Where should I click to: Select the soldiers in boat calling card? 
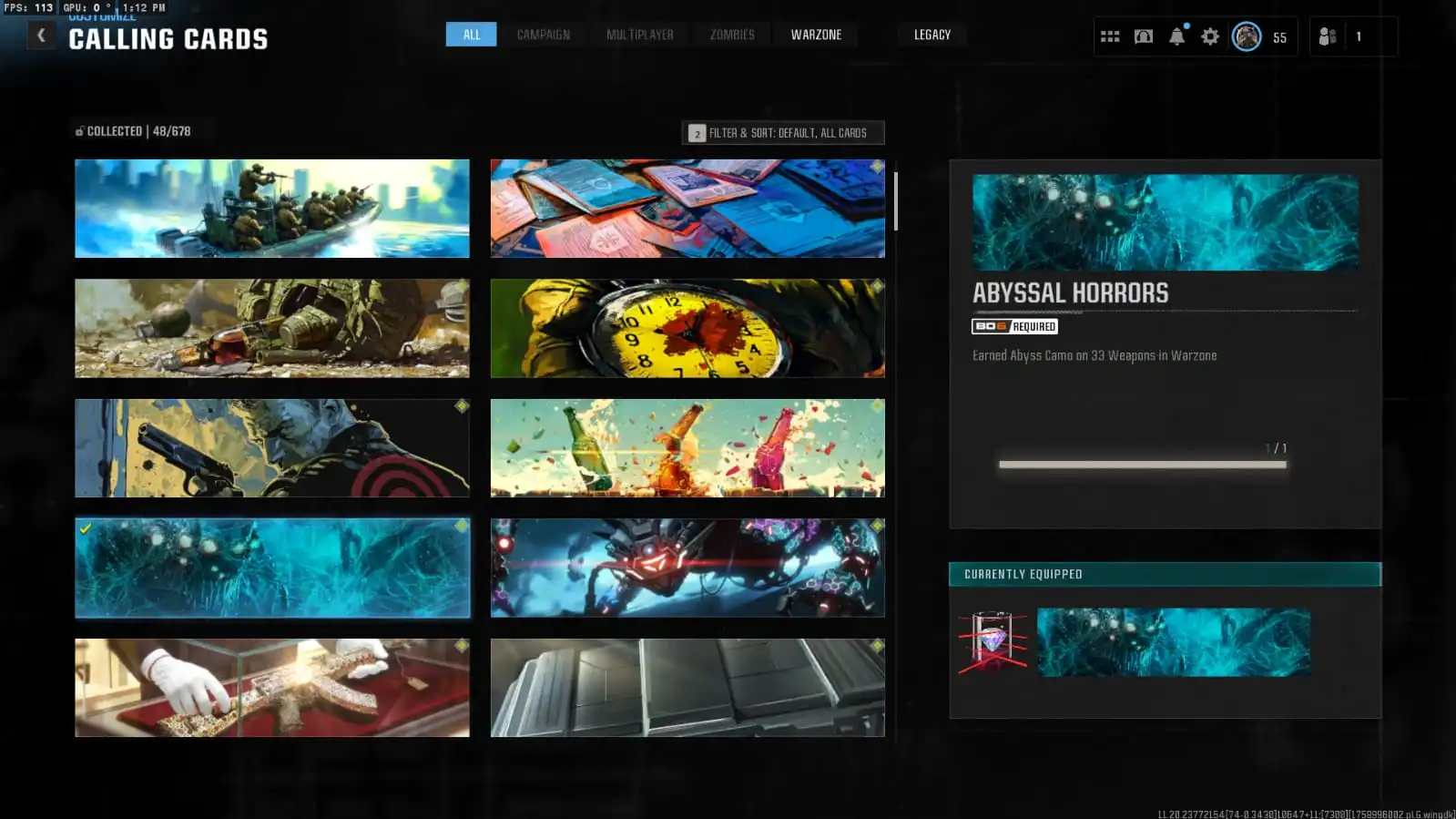coord(272,209)
